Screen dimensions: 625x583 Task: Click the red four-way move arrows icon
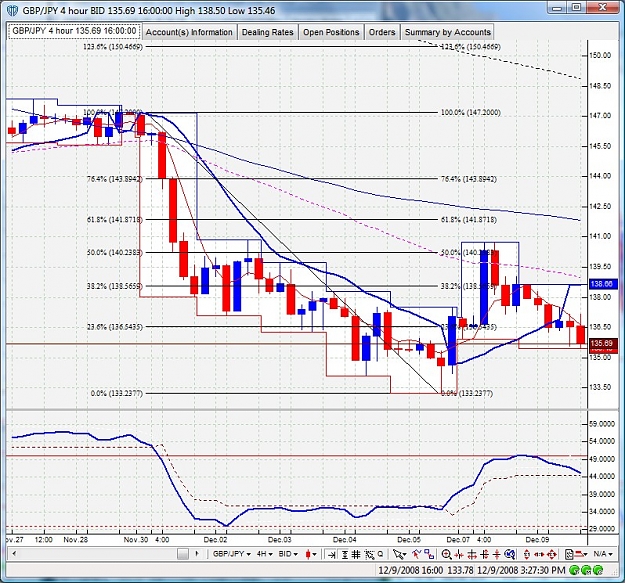pyautogui.click(x=552, y=554)
